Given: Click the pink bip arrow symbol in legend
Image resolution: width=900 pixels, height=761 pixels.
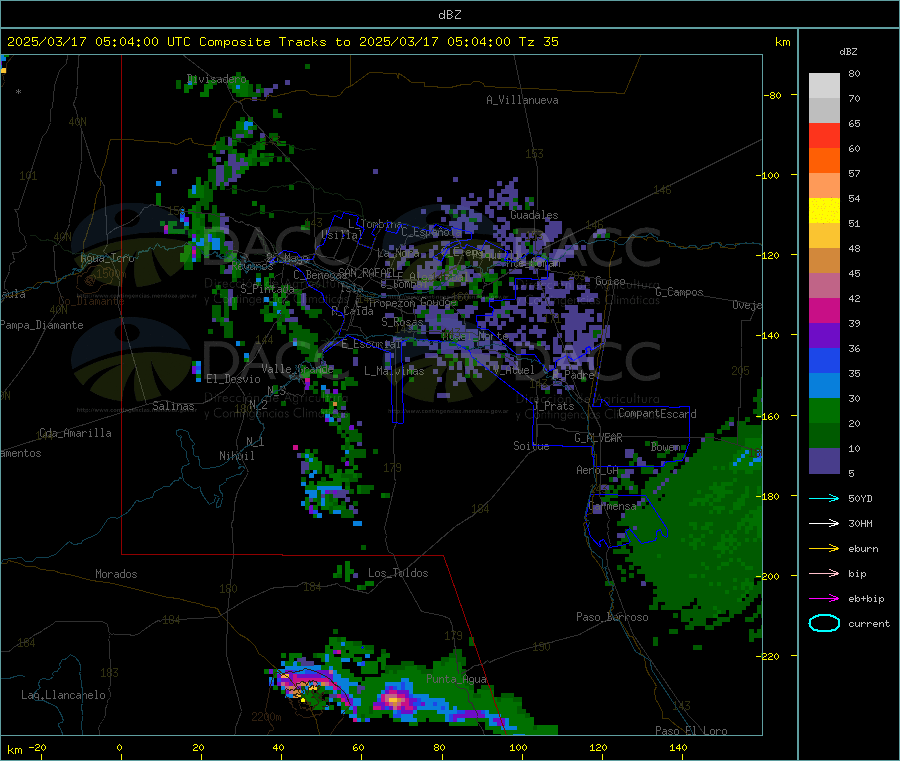Looking at the screenshot, I should point(824,573).
